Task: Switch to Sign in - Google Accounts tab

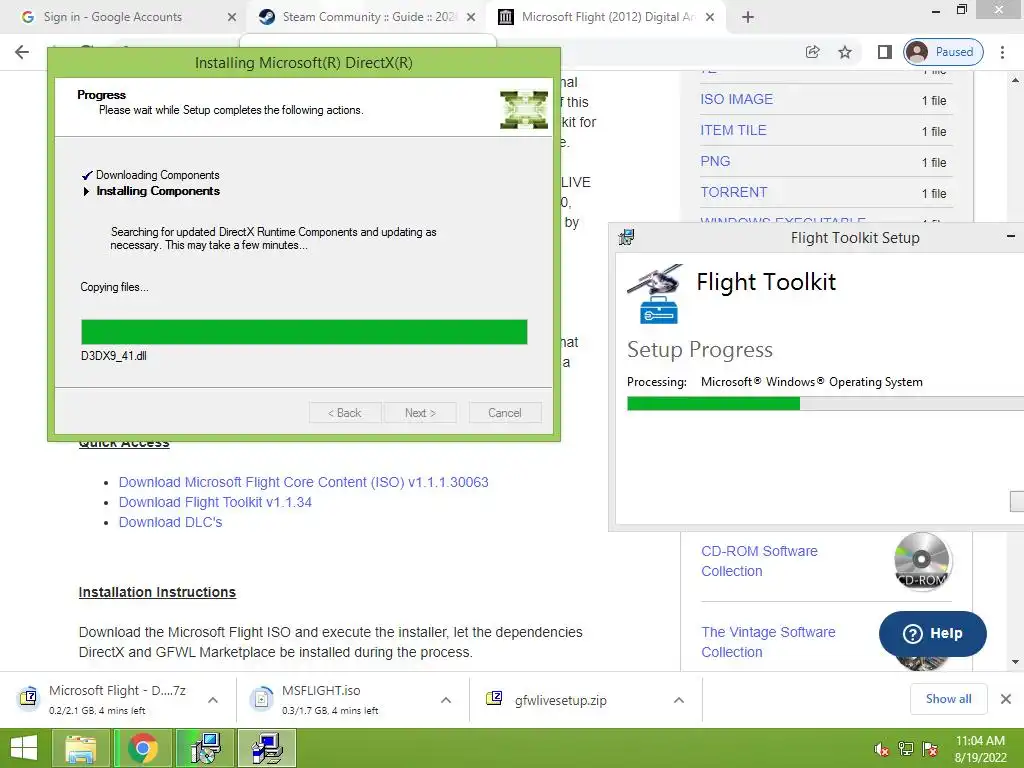Action: tap(112, 17)
